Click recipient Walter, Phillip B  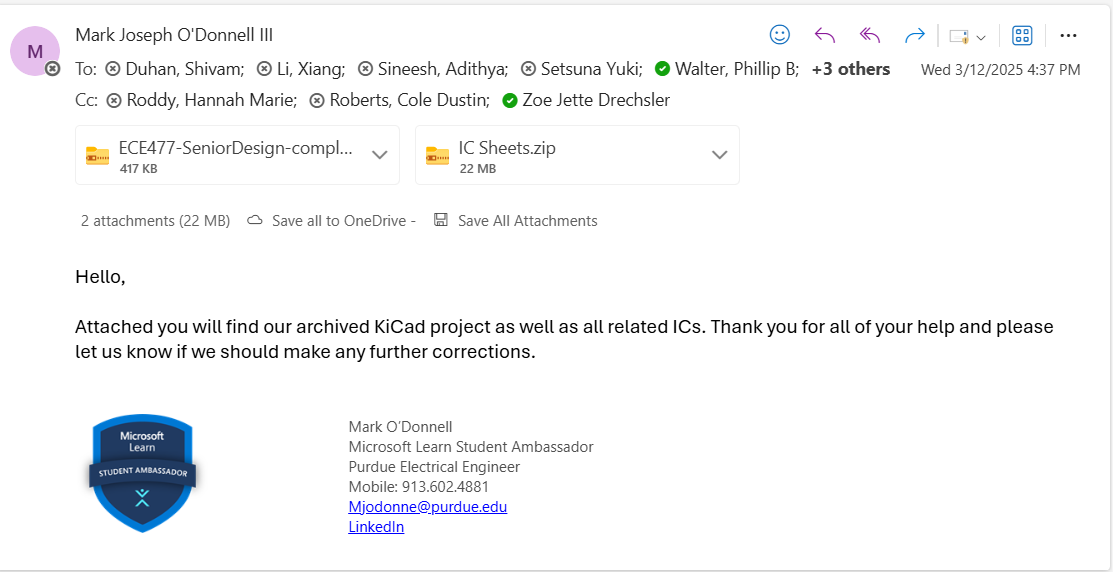(x=737, y=69)
